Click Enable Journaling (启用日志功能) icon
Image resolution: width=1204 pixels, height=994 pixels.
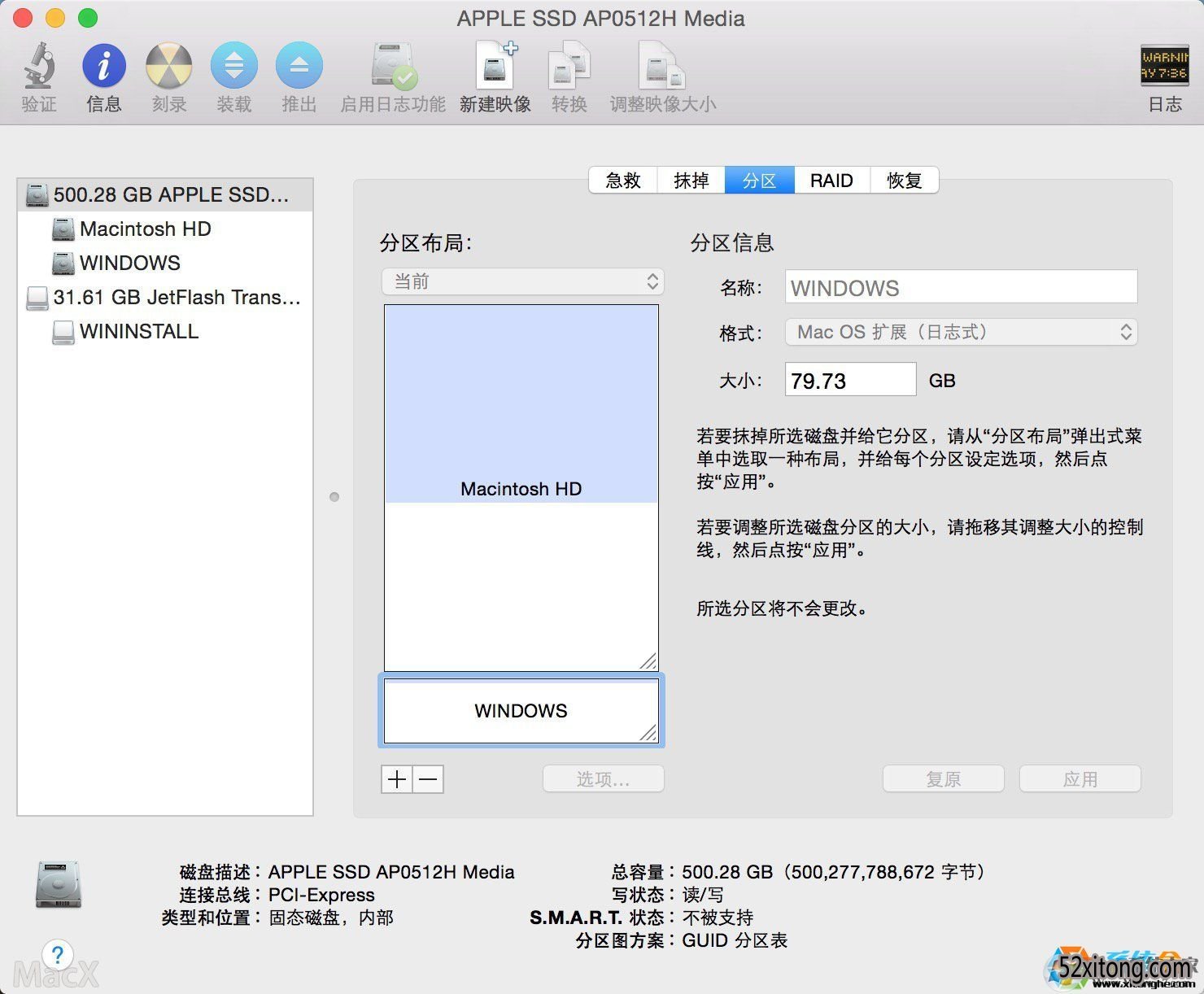pos(394,66)
